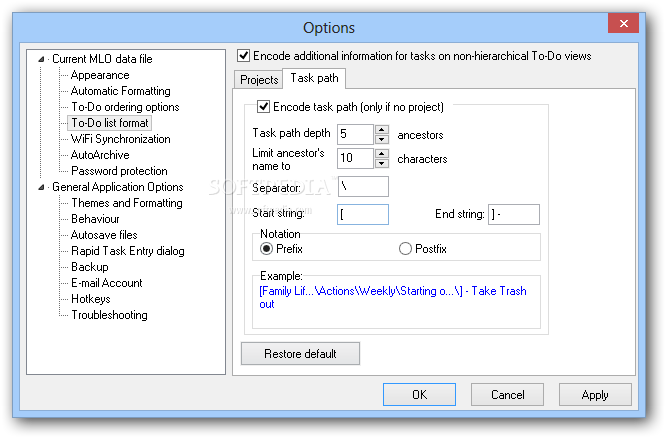
Task: Select the Prefix notation option
Action: (266, 249)
